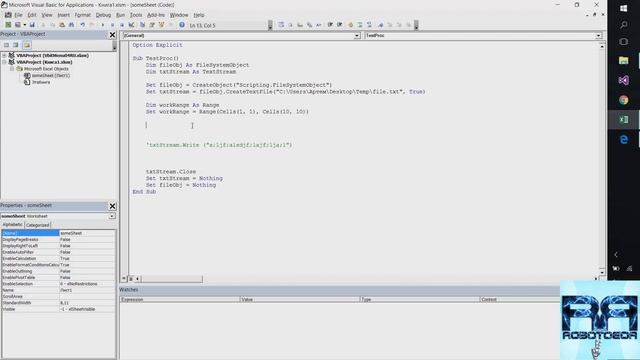
Task: Click the Redo icon in the toolbar
Action: point(92,25)
